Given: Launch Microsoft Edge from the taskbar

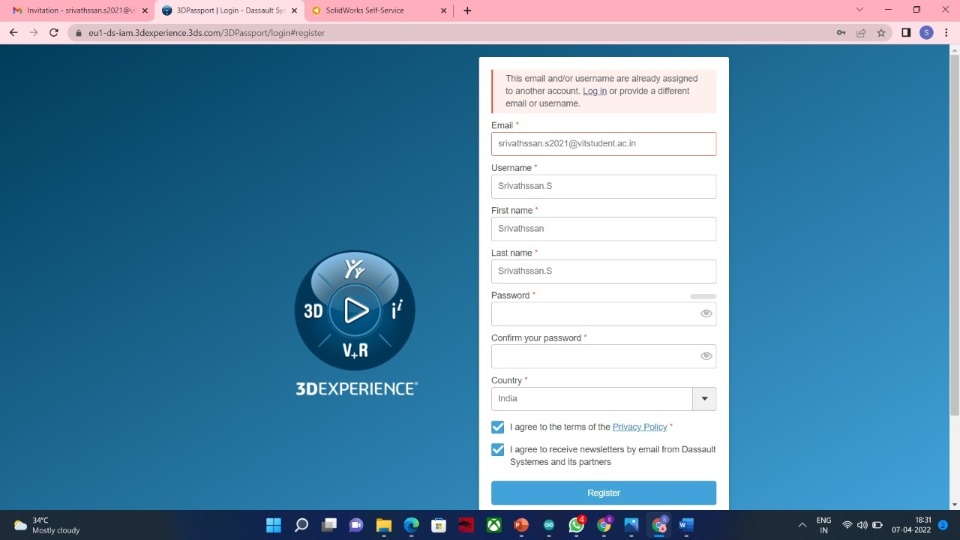Looking at the screenshot, I should 411,525.
